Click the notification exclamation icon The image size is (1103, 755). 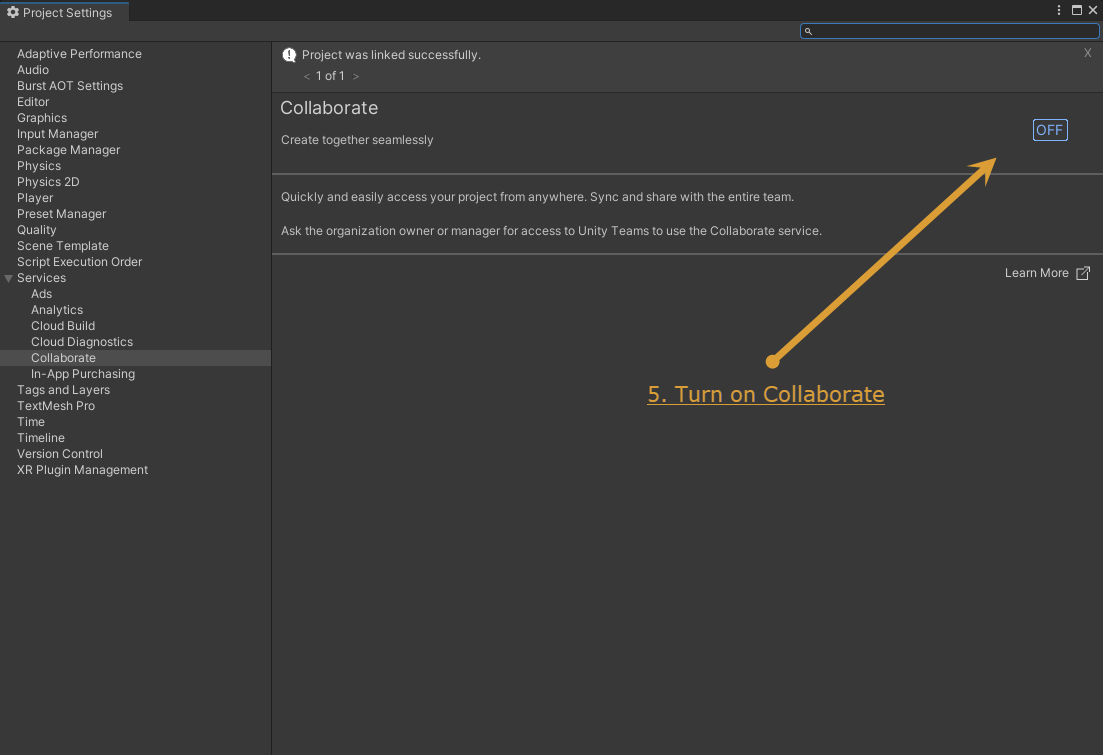pyautogui.click(x=289, y=54)
